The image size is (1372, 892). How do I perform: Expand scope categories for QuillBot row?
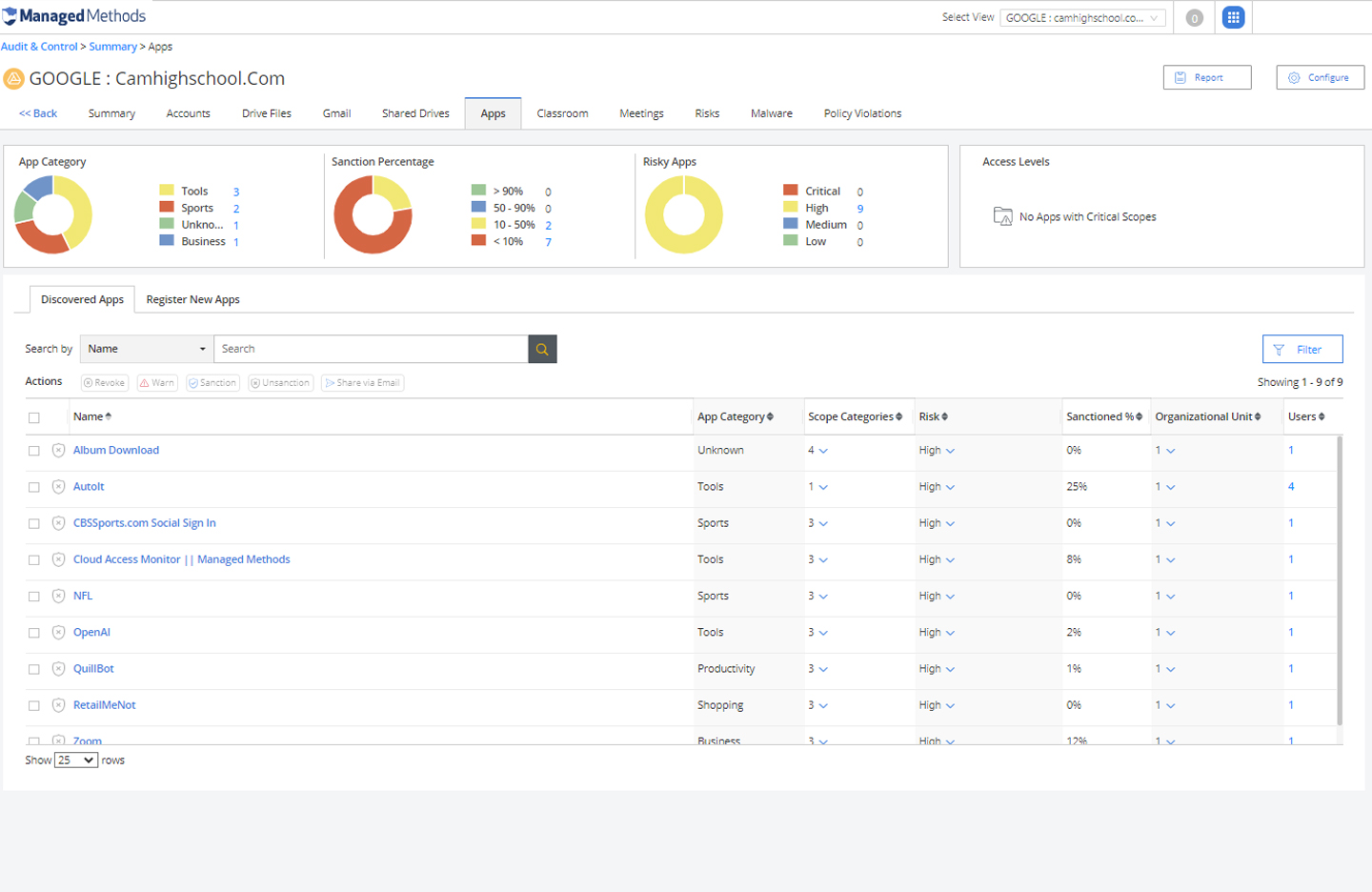point(823,669)
